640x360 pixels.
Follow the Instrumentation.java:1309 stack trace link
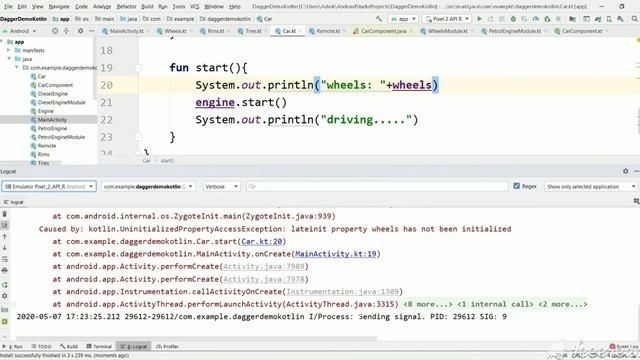342,291
